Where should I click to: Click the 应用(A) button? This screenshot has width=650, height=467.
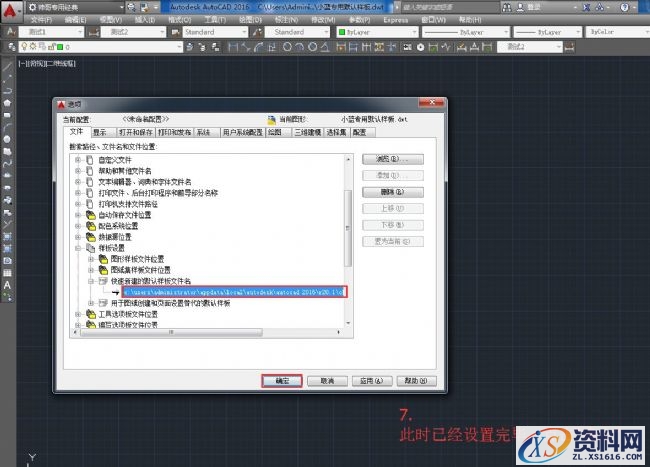click(371, 381)
